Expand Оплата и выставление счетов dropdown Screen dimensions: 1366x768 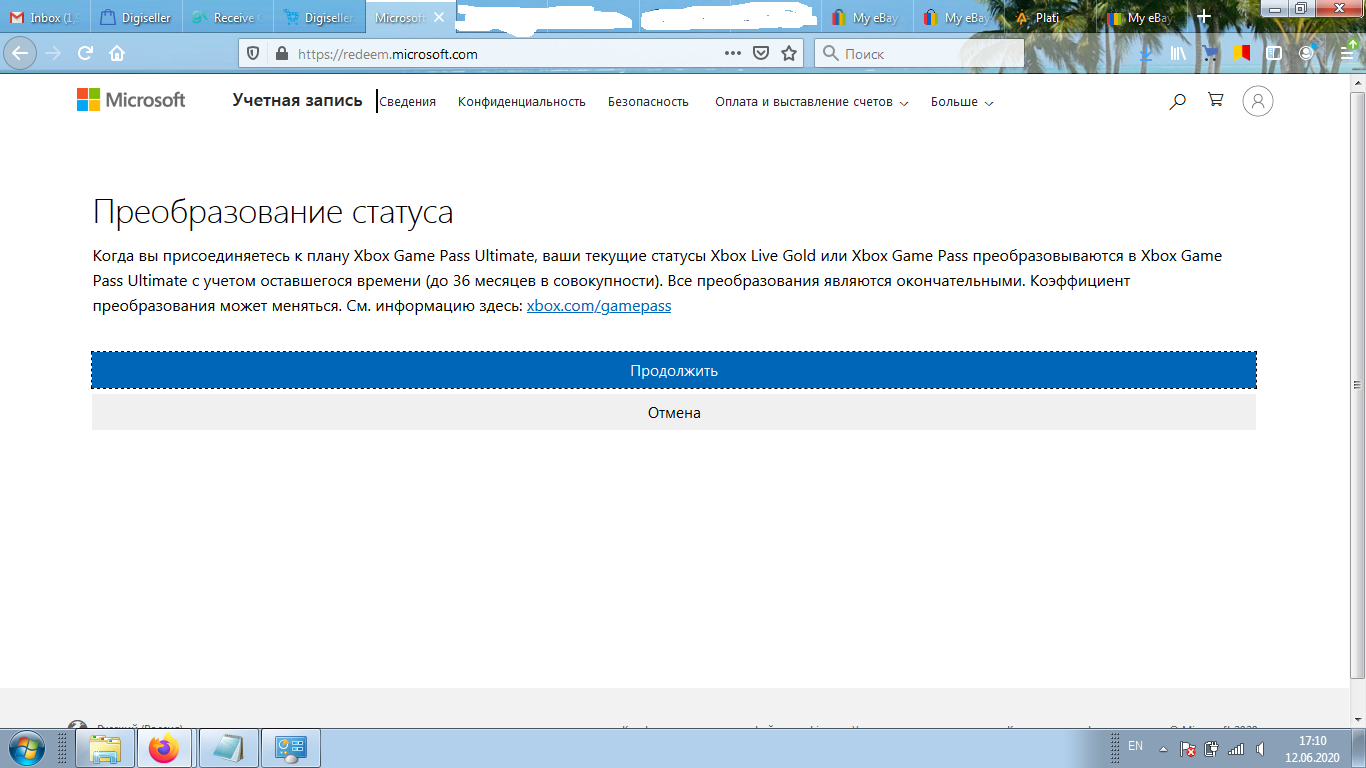click(x=811, y=101)
